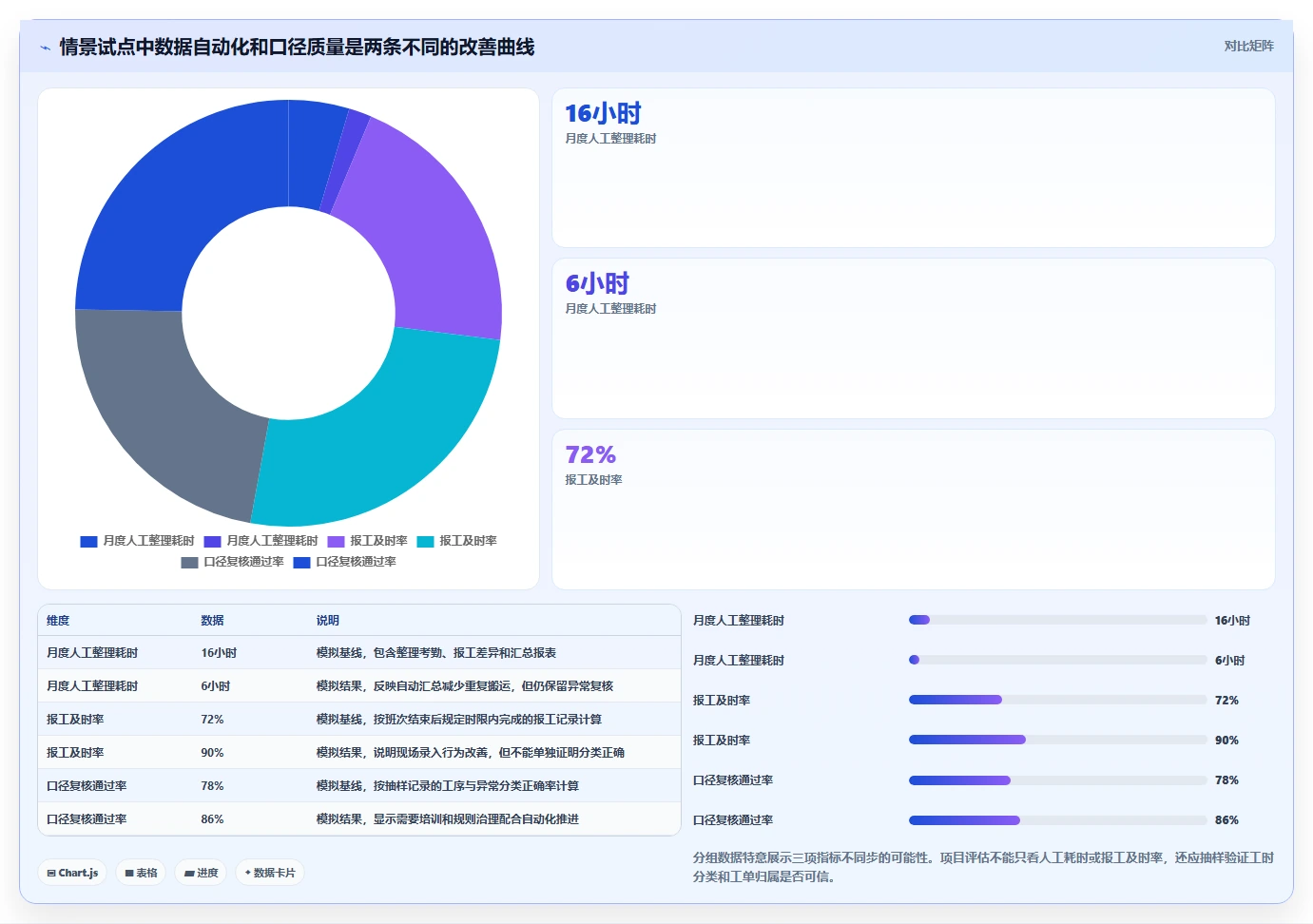Click description 模拟结果，显示需要培训和规则治理配合自动化推进
This screenshot has width=1313, height=924.
point(448,819)
